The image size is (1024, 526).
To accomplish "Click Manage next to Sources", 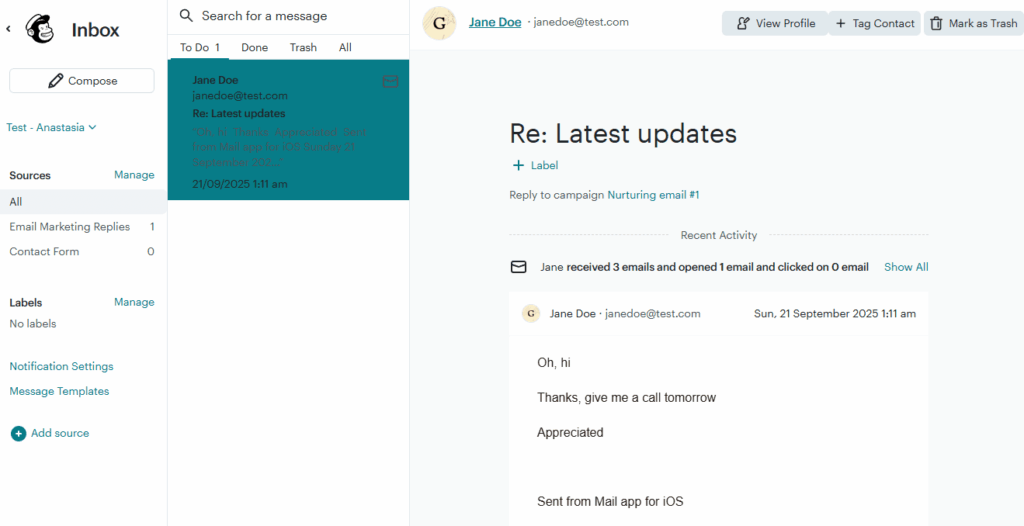I will (134, 174).
